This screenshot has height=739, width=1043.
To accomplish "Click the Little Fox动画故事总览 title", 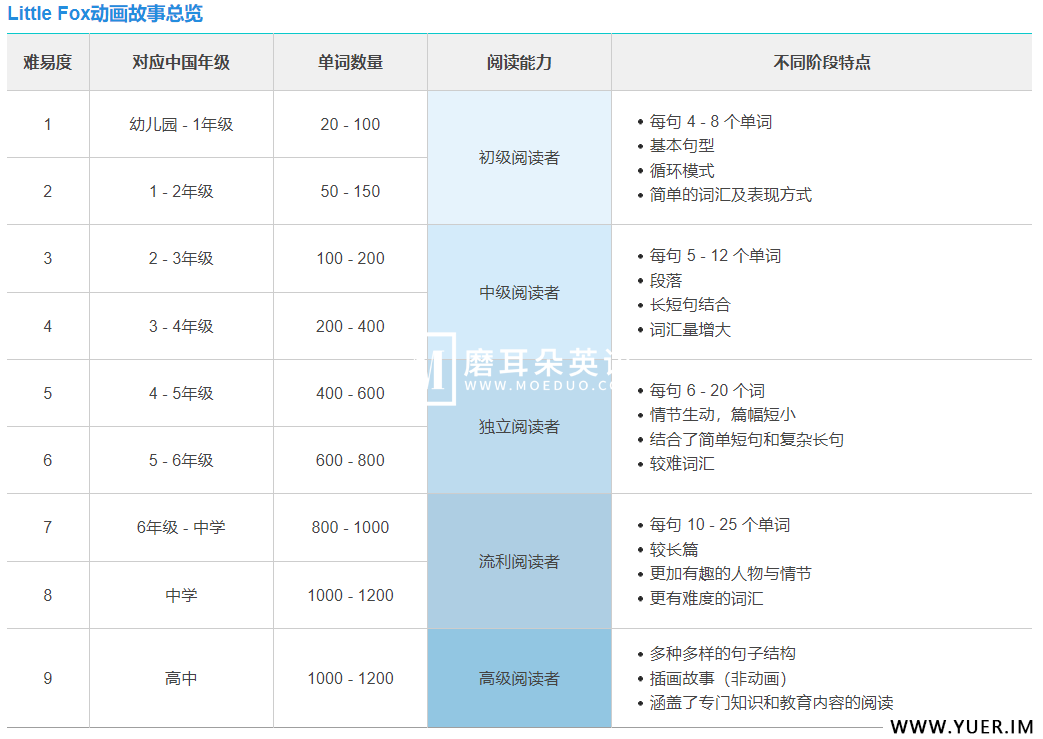I will 105,14.
